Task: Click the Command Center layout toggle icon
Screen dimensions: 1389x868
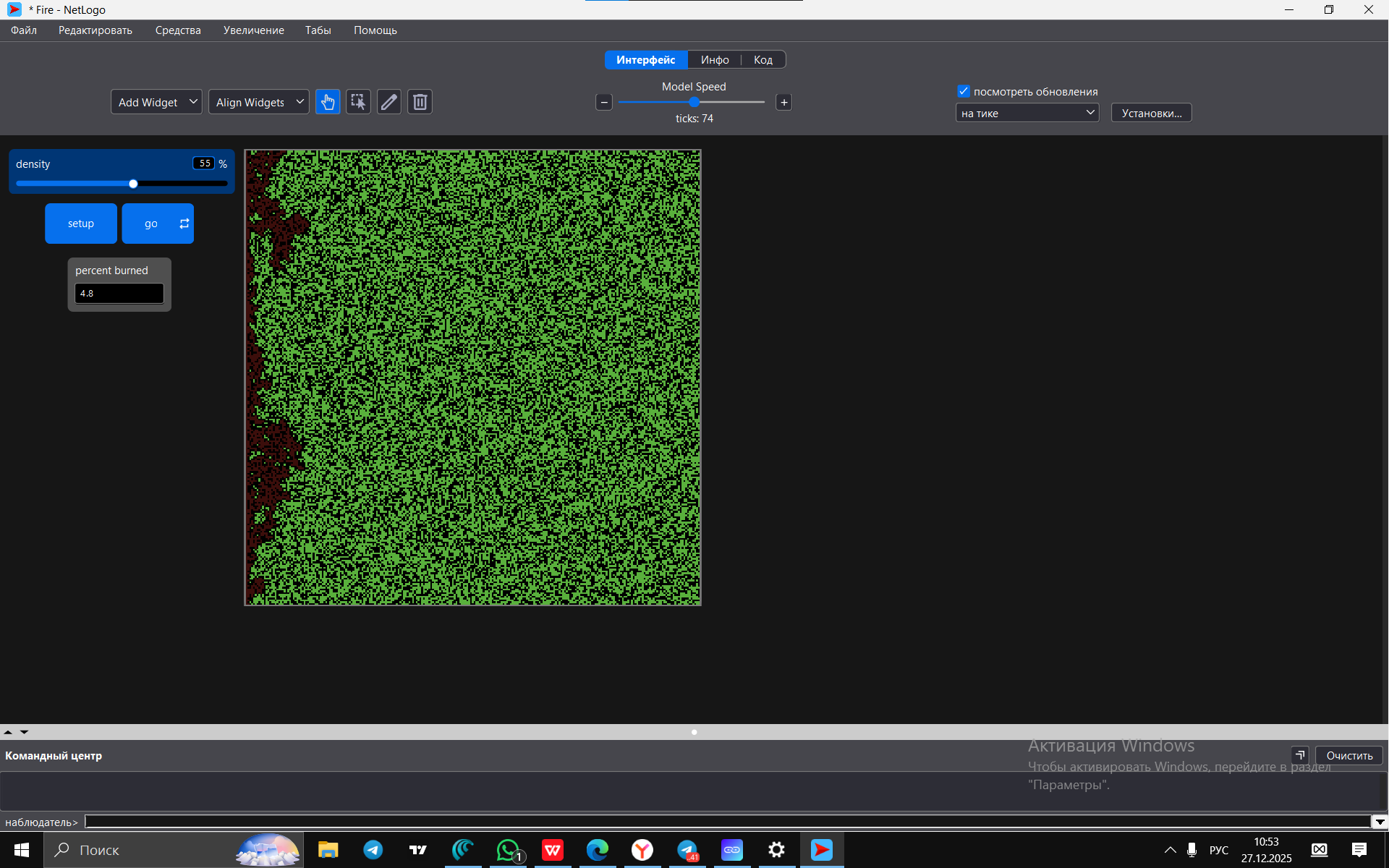Action: (1300, 755)
